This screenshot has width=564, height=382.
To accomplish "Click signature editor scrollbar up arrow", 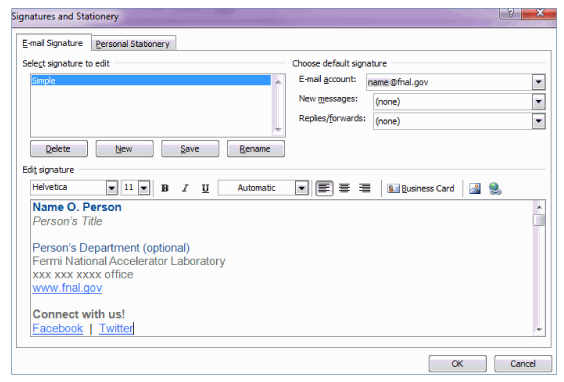I will (x=539, y=207).
